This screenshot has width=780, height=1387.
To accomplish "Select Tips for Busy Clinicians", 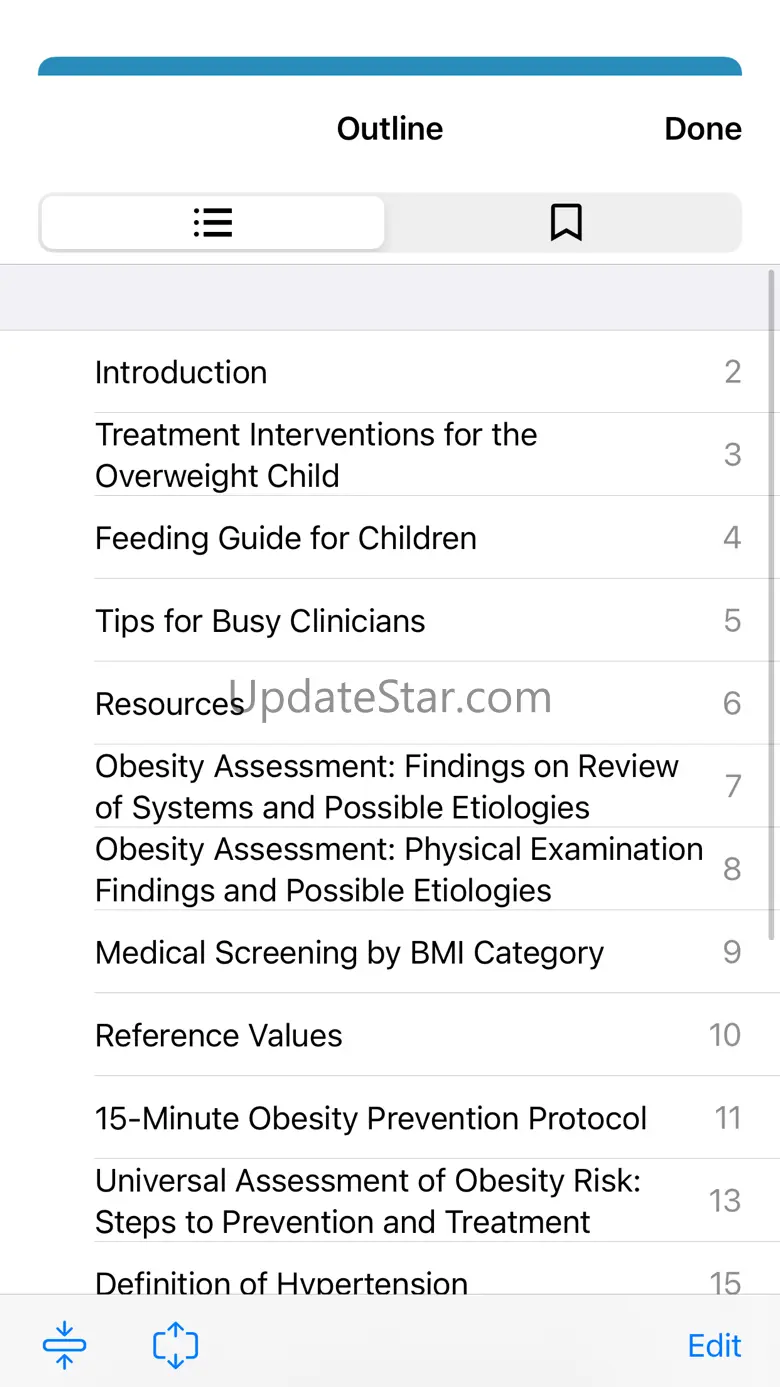I will (x=260, y=621).
